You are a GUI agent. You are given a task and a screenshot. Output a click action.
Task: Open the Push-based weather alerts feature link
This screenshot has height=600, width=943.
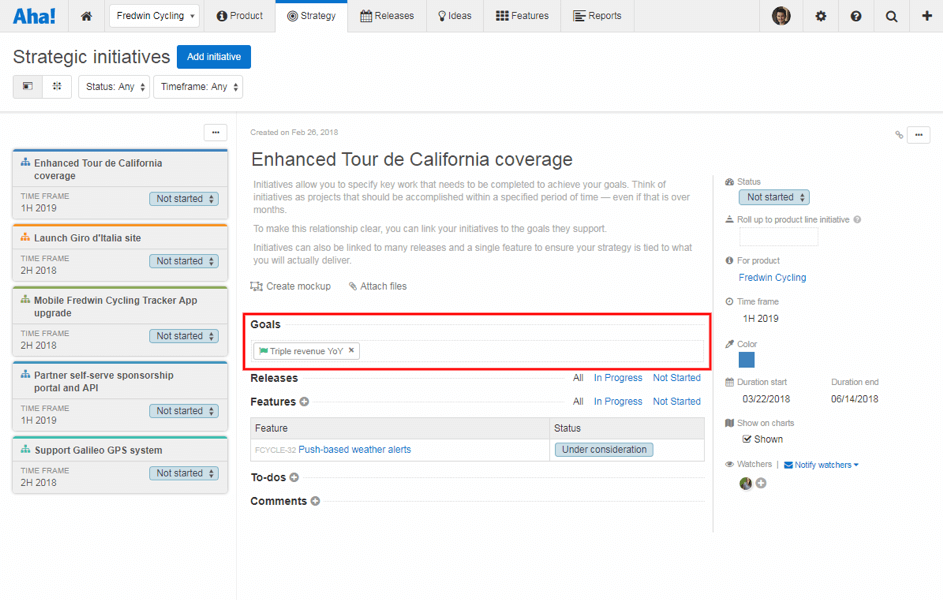tap(354, 450)
